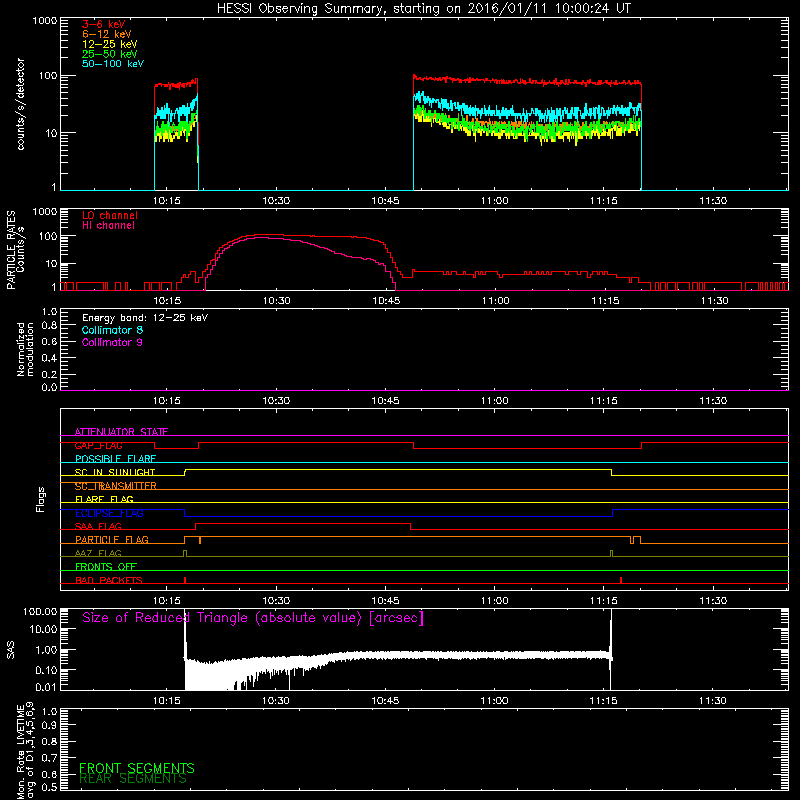Click the raised SAA_FLAG segment

(x=303, y=523)
